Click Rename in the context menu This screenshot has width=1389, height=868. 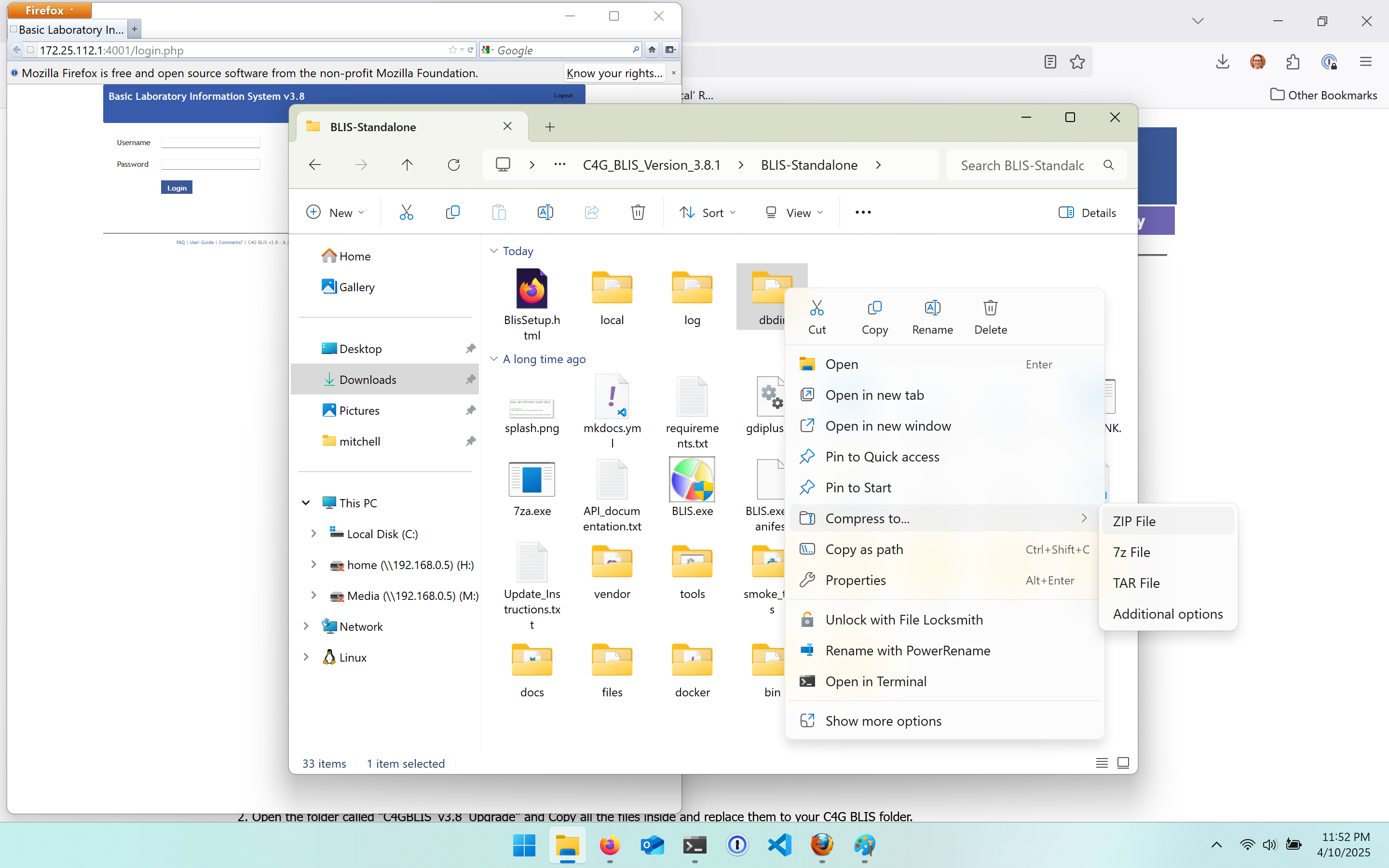pyautogui.click(x=933, y=317)
